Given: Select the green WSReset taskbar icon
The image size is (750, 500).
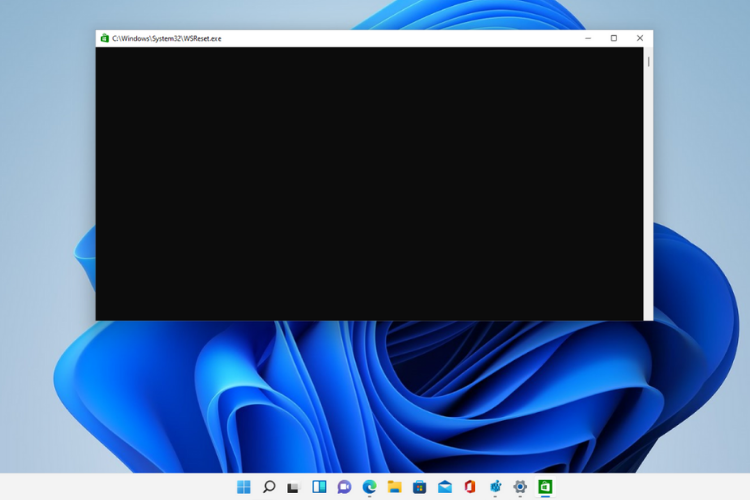Looking at the screenshot, I should coord(545,487).
